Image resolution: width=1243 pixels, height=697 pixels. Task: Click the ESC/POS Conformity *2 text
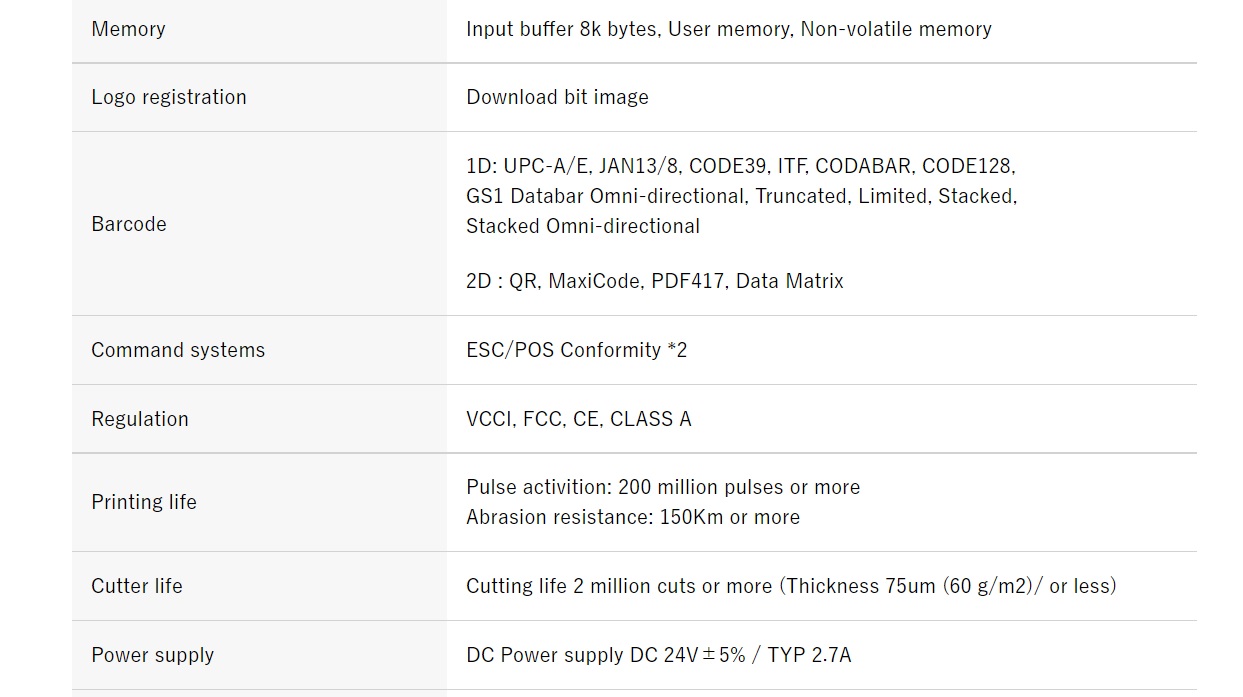click(577, 350)
